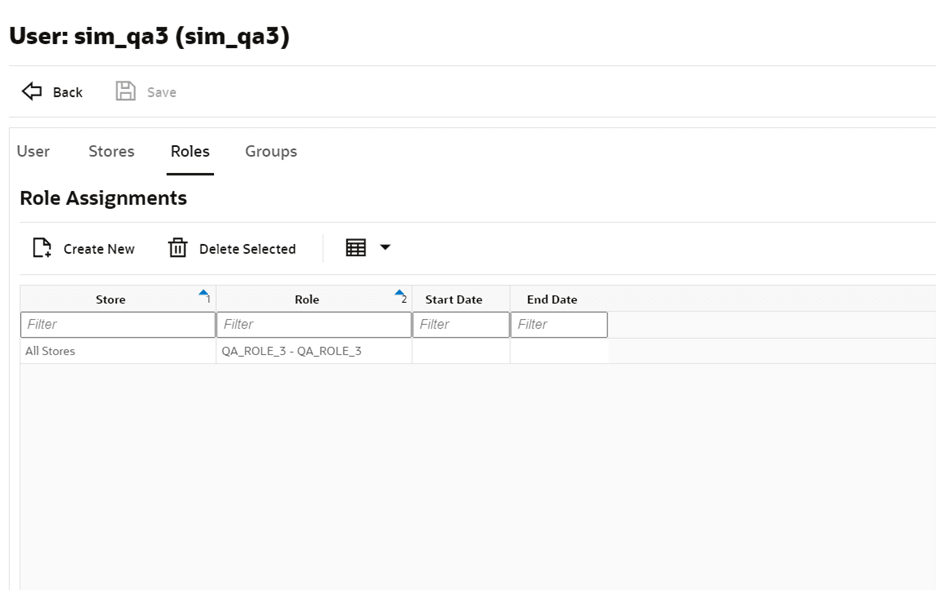936x590 pixels.
Task: Click the table view grid icon
Action: pos(357,247)
